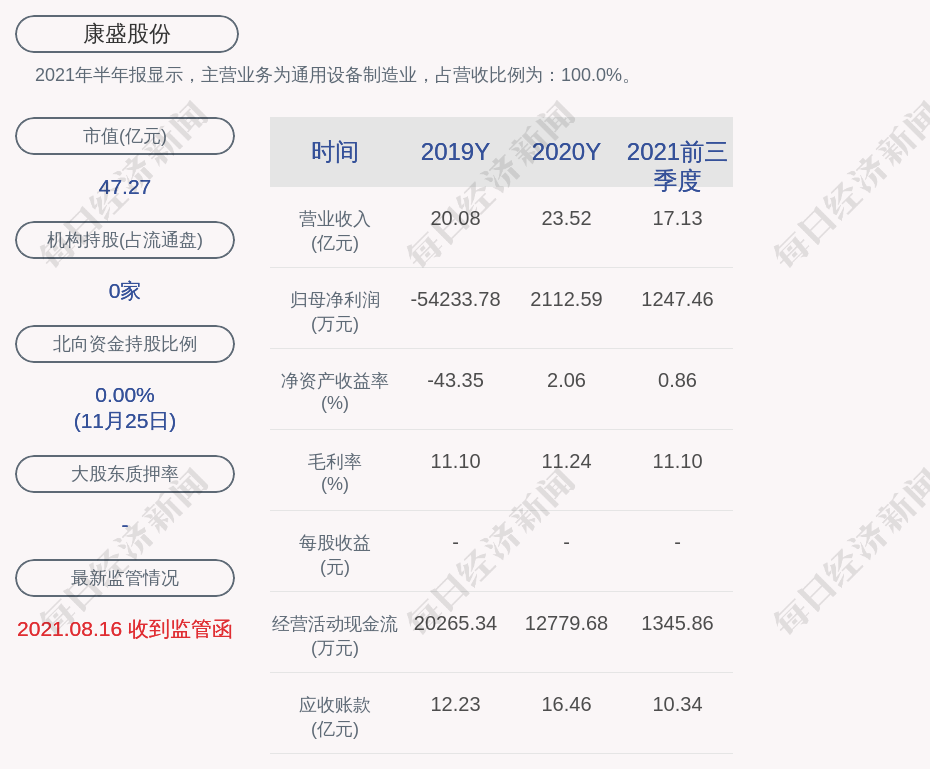
Task: Select the 2021前三季度 column header
Action: tap(677, 166)
